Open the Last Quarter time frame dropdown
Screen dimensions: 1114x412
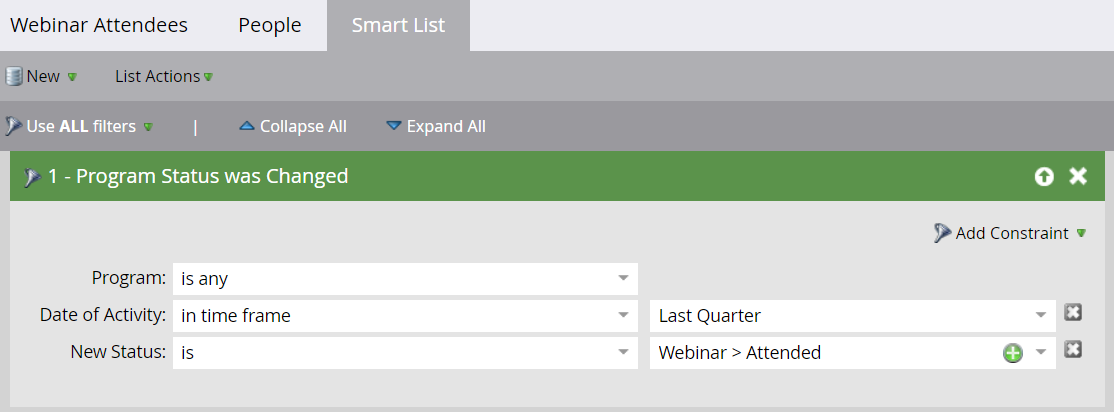[x=1041, y=315]
